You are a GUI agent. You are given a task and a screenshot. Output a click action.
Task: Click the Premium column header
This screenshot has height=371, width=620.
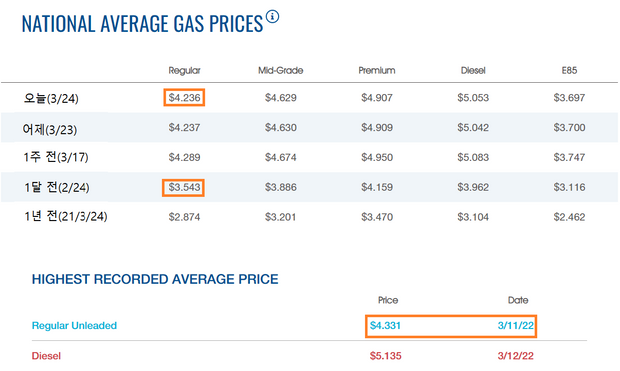(377, 70)
